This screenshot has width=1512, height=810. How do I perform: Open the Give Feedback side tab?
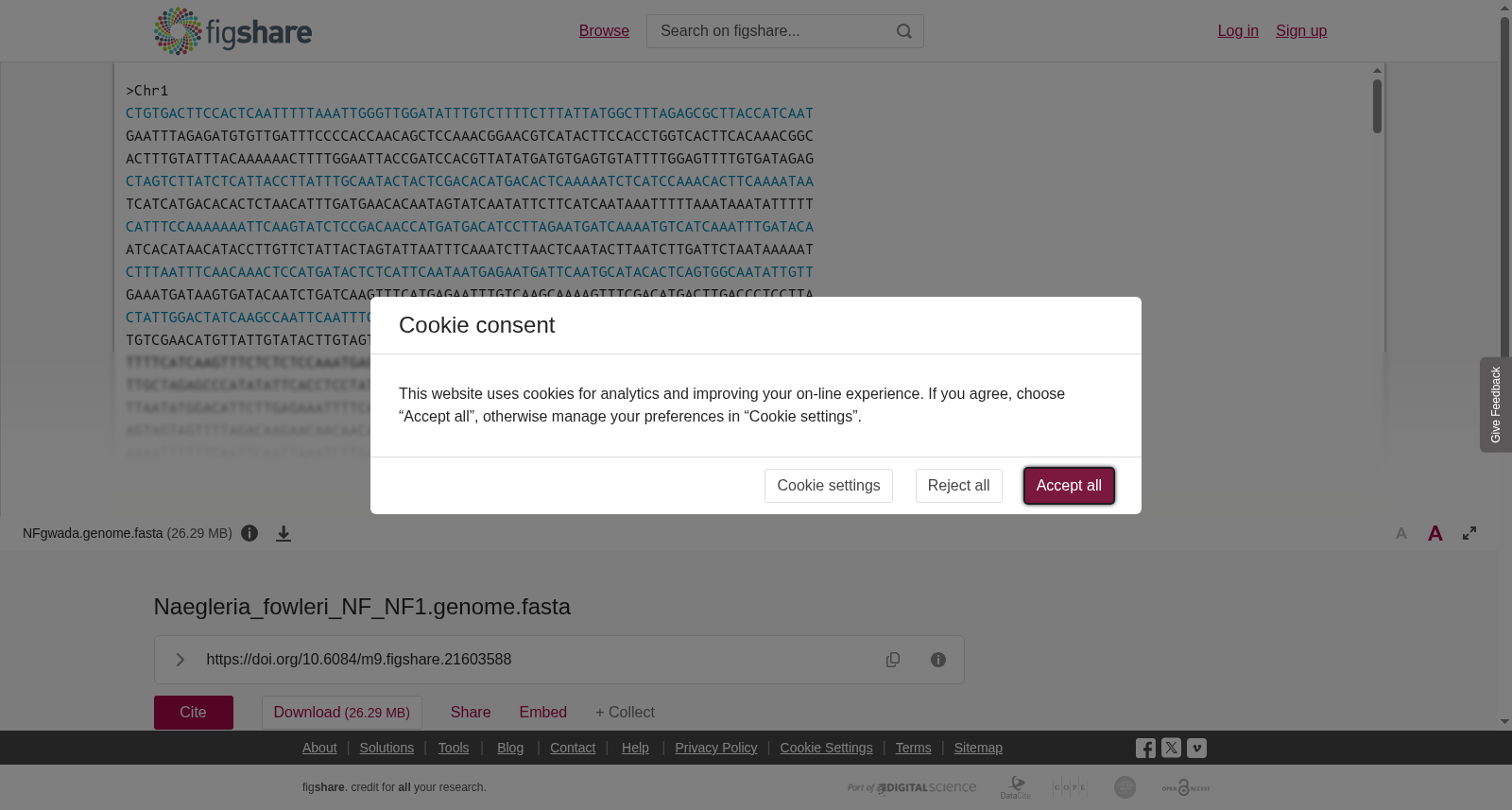tap(1495, 405)
